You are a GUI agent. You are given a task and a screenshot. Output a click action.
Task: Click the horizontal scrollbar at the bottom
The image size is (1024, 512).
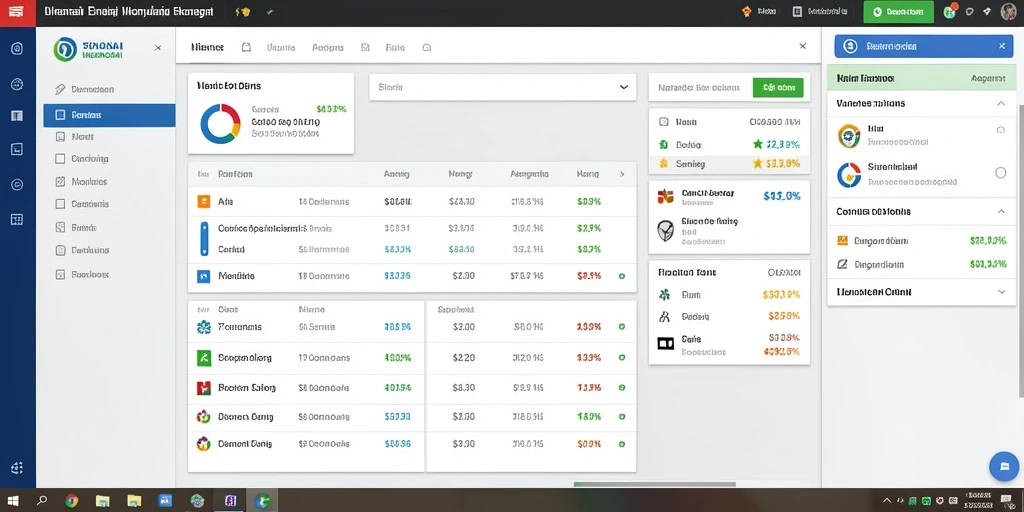[654, 484]
